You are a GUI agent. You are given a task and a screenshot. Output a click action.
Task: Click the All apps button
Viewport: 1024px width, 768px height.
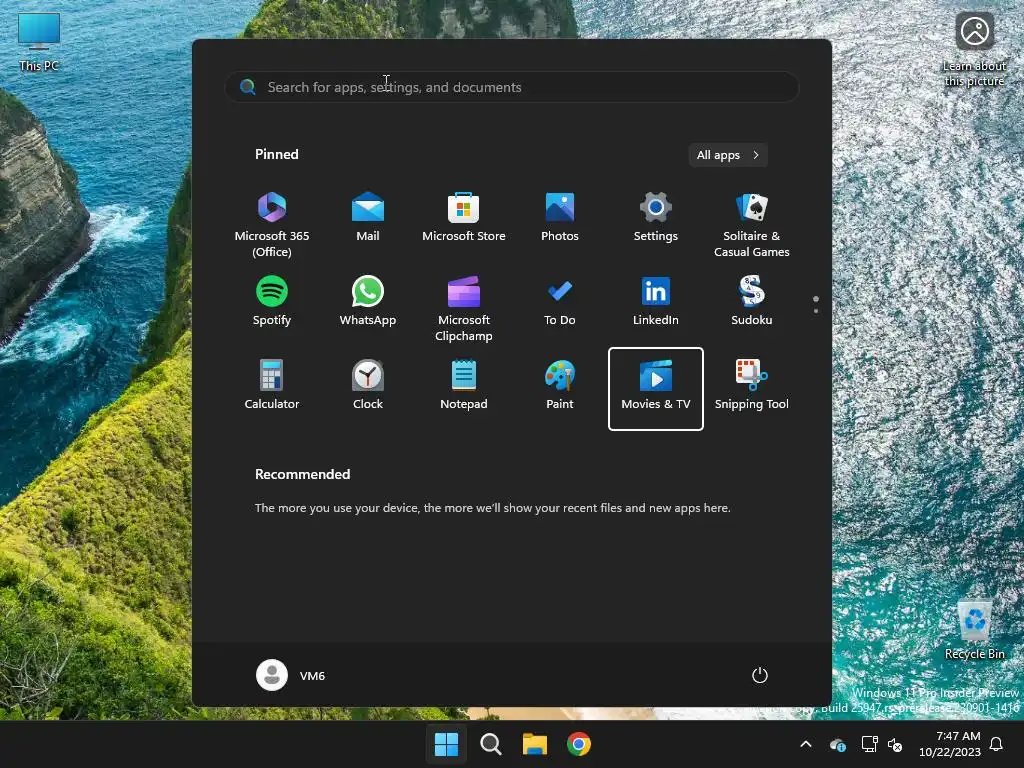click(728, 155)
